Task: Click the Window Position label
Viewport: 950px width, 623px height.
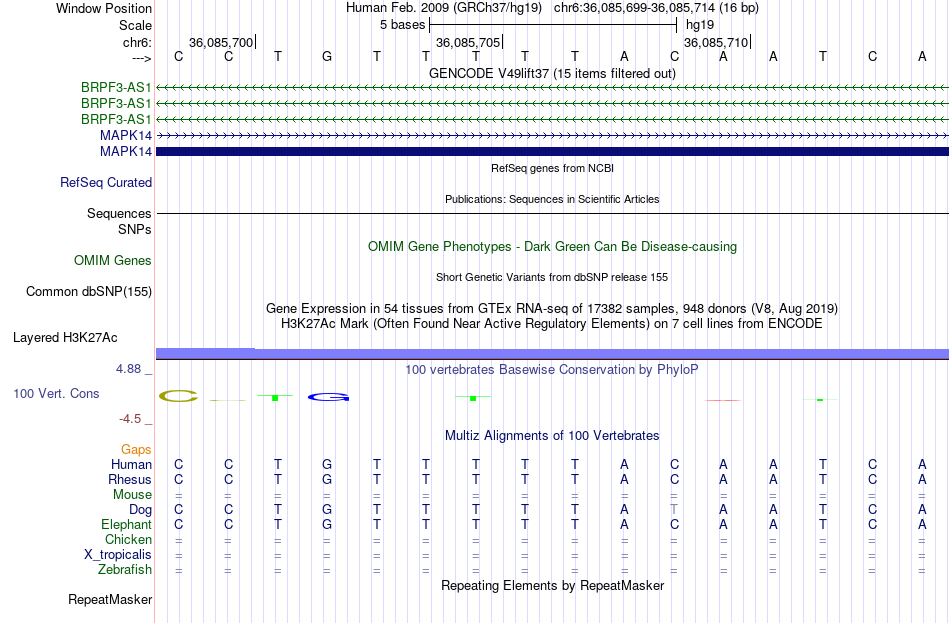Action: pyautogui.click(x=104, y=8)
